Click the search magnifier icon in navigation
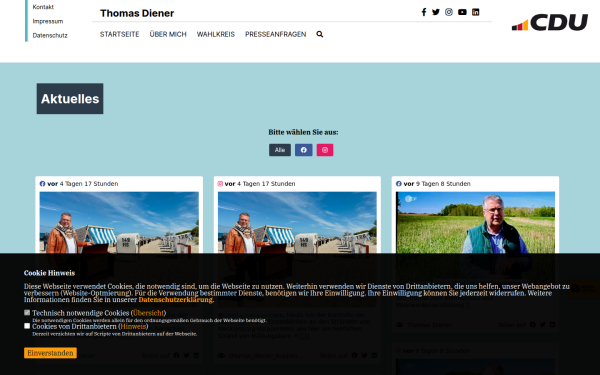600x375 pixels. 320,34
